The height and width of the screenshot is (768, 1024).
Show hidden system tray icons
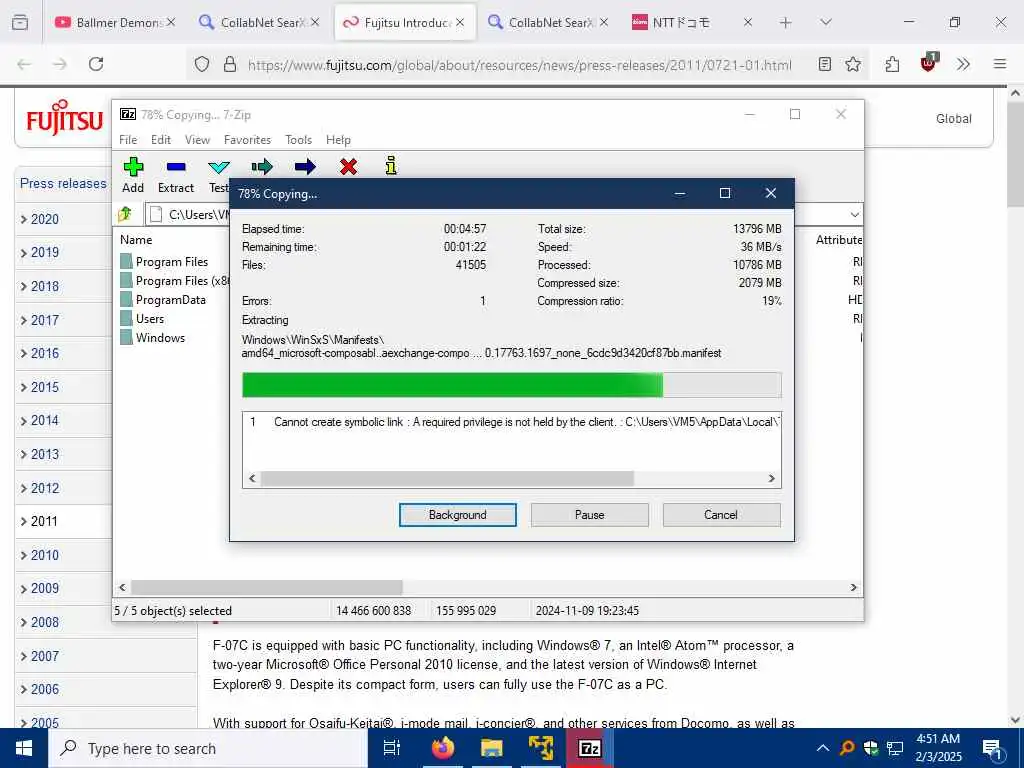tap(823, 748)
